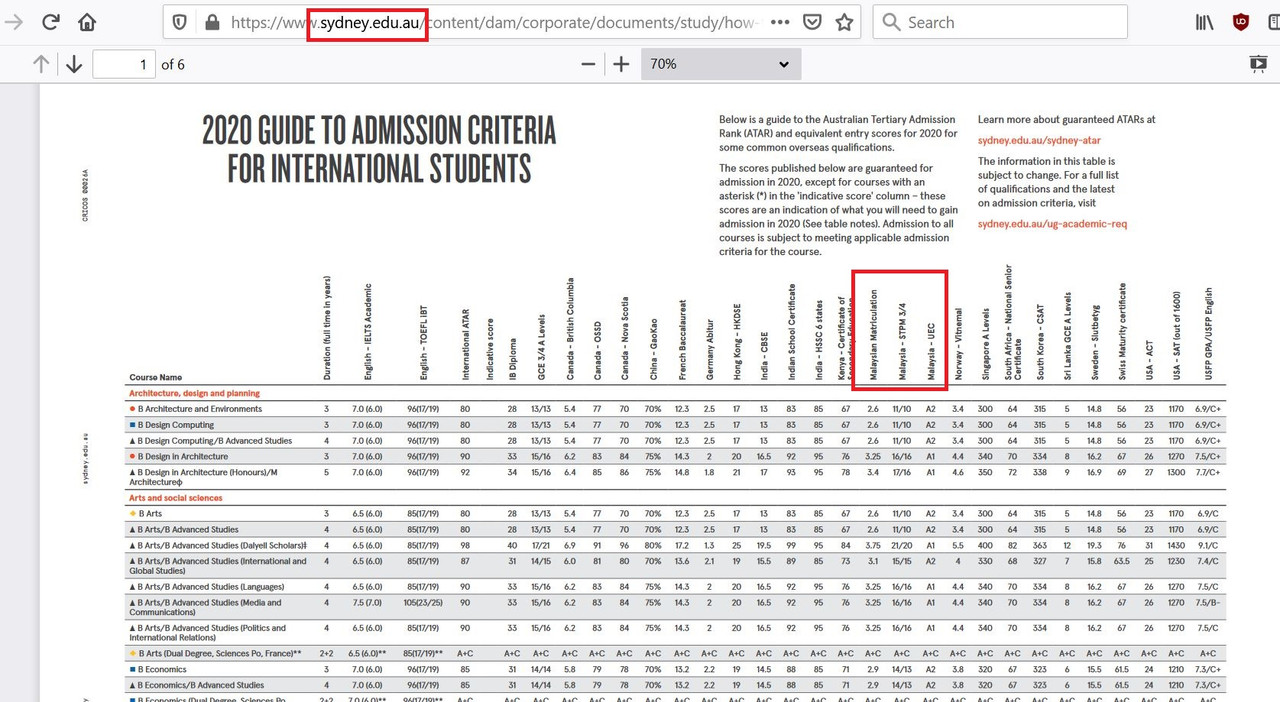
Task: Click the Course Name column header
Action: pyautogui.click(x=156, y=378)
